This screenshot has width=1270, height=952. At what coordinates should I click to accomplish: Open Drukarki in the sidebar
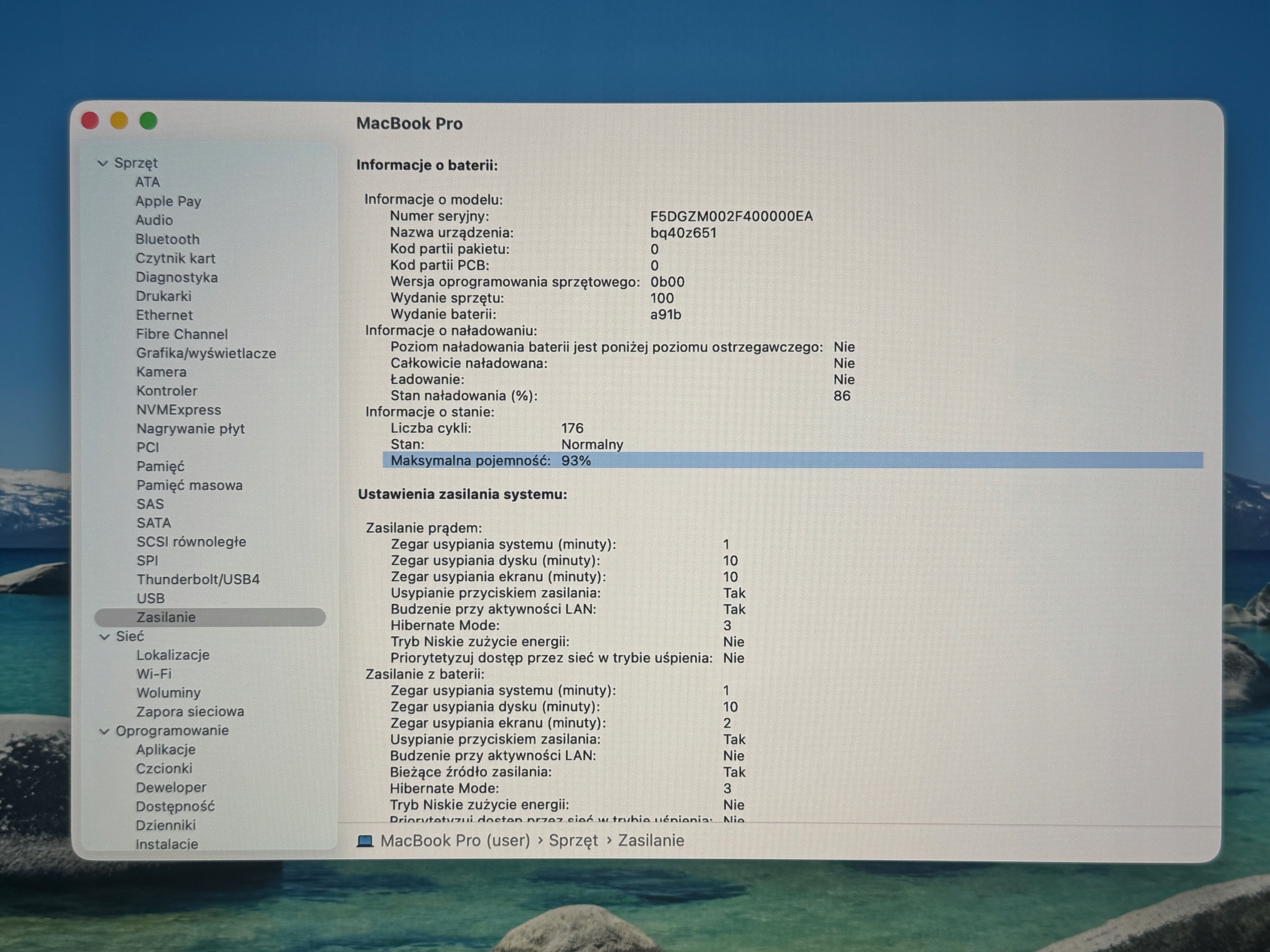click(164, 296)
